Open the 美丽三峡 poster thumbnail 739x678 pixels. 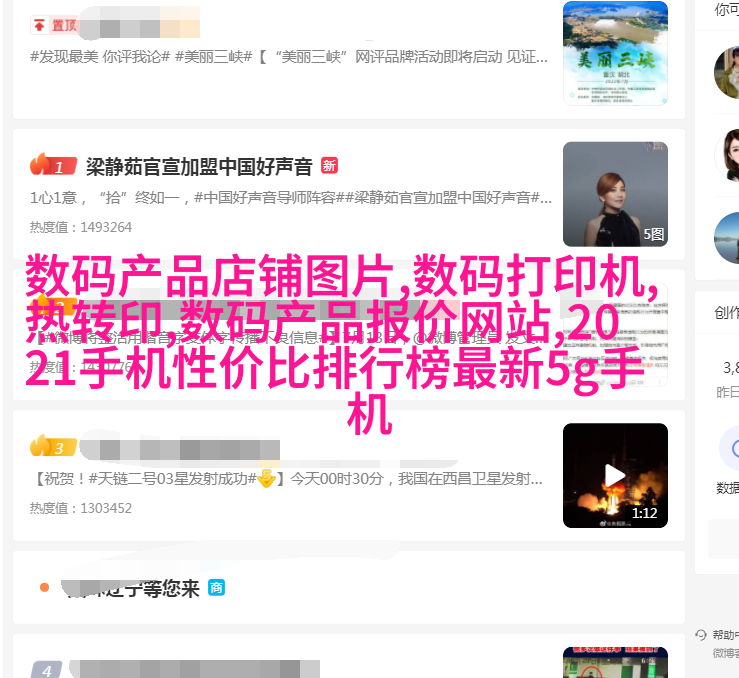point(615,53)
